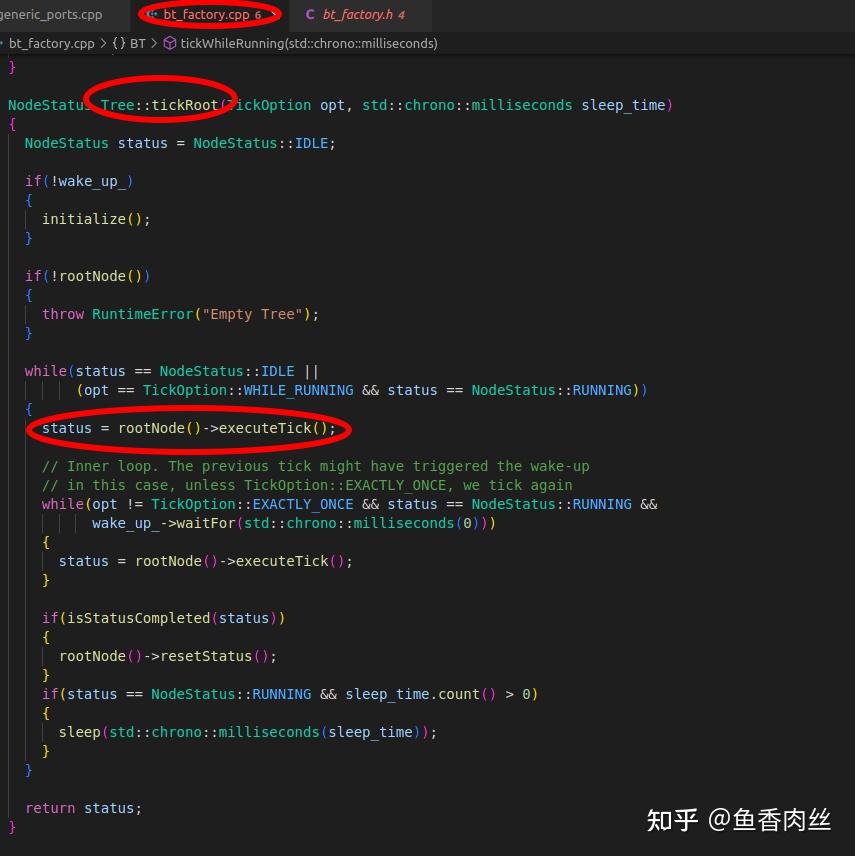Click the Empty Tree string literal
The height and width of the screenshot is (856, 855).
pyautogui.click(x=251, y=313)
